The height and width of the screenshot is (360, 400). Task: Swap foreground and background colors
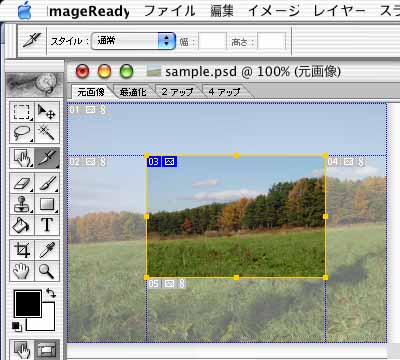(x=51, y=293)
